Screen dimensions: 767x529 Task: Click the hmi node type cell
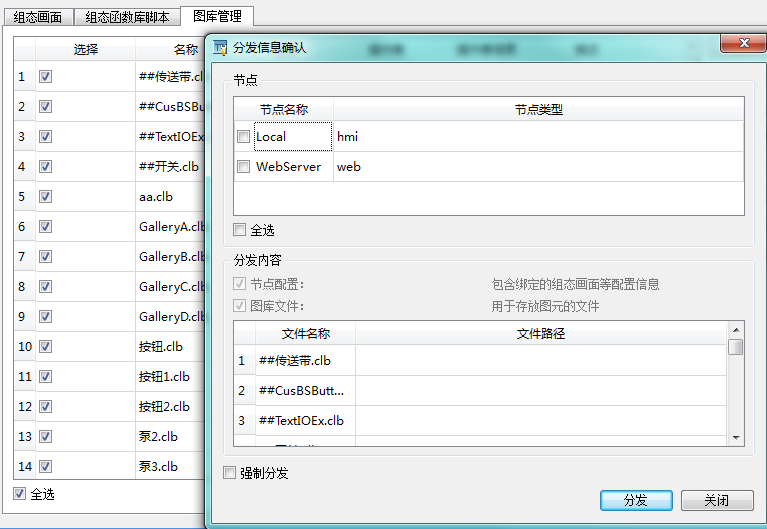coord(539,137)
